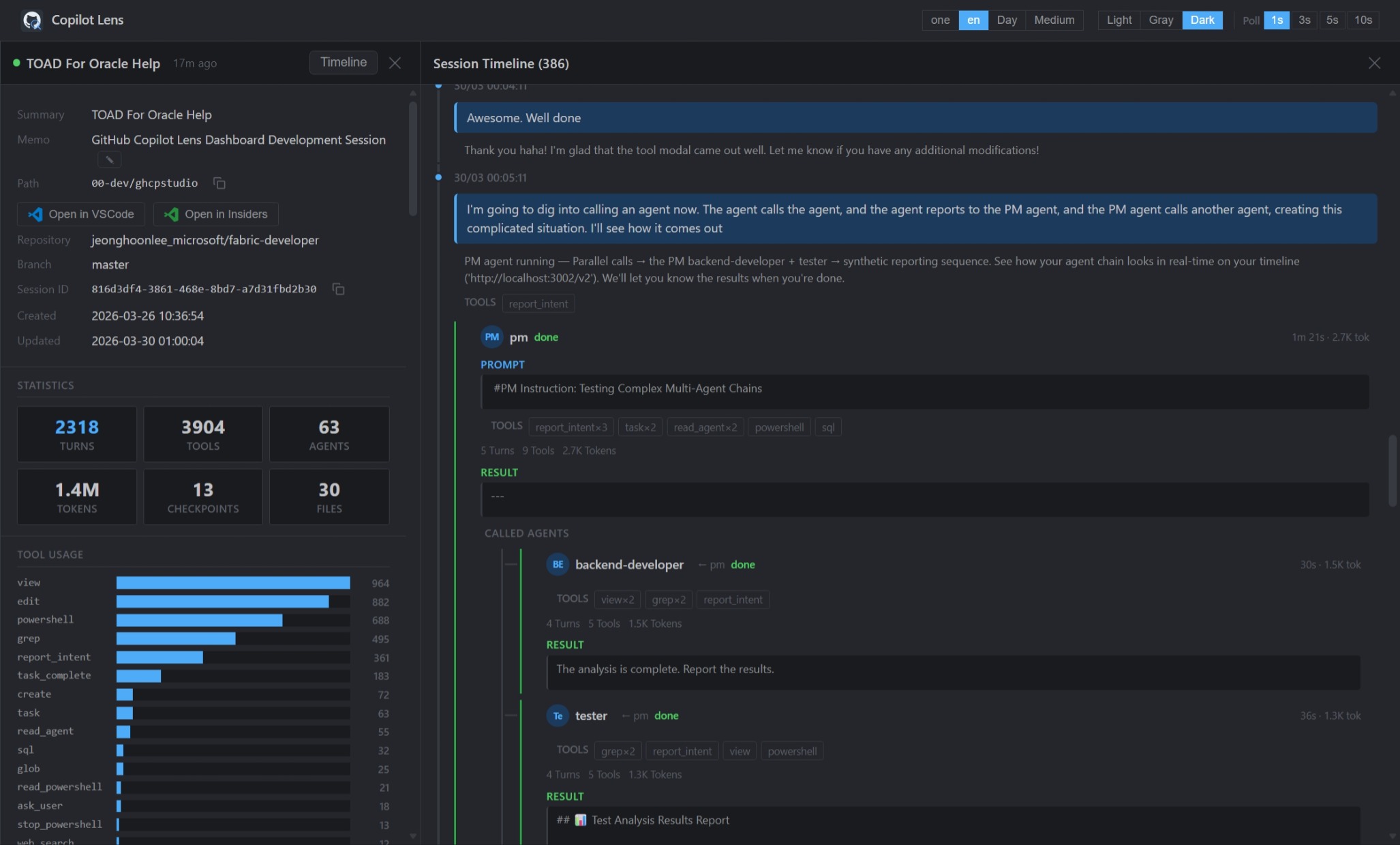Viewport: 1400px width, 845px height.
Task: Select the Gray theme option
Action: point(1160,20)
